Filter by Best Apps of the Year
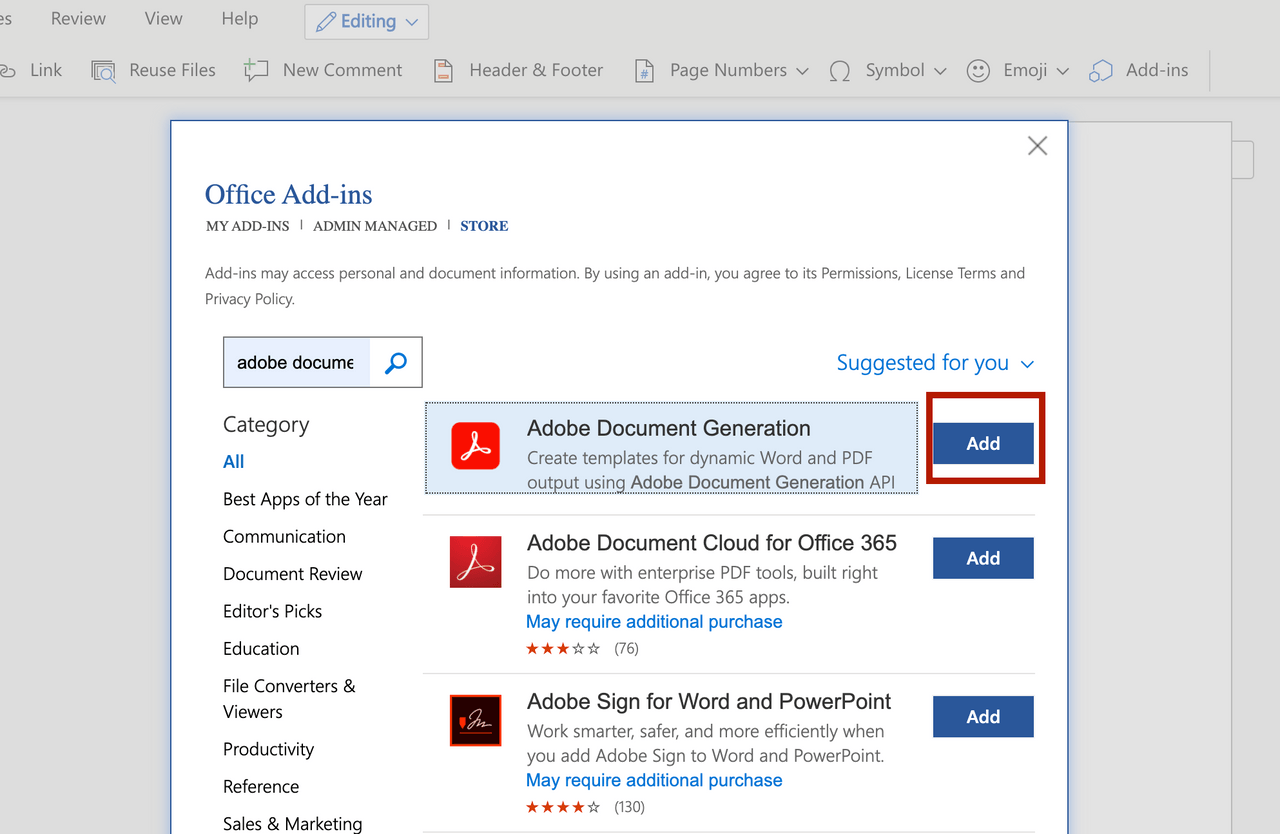The height and width of the screenshot is (834, 1280). (305, 499)
